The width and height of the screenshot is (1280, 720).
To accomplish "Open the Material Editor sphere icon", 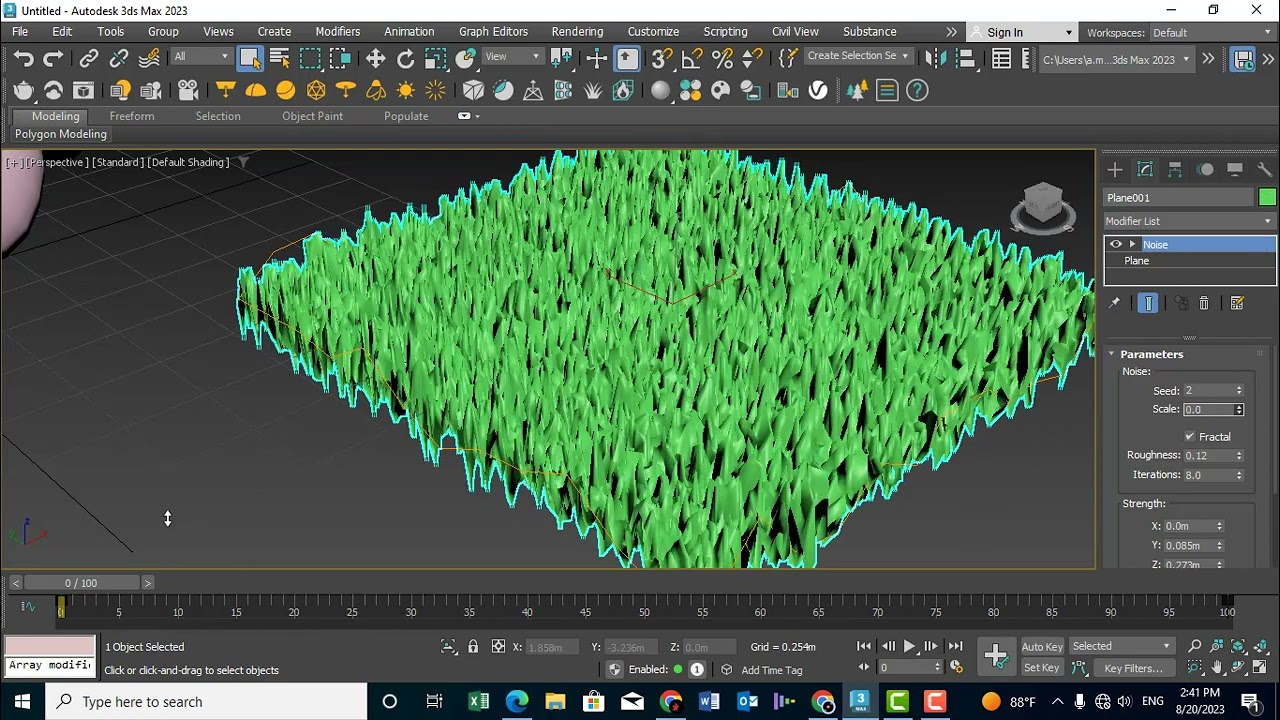I will 661,91.
